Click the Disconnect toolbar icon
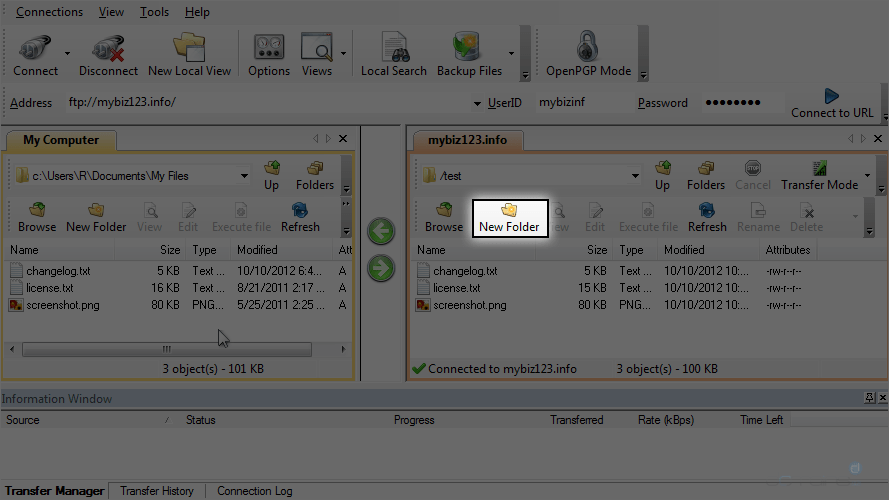The height and width of the screenshot is (500, 889). click(108, 54)
